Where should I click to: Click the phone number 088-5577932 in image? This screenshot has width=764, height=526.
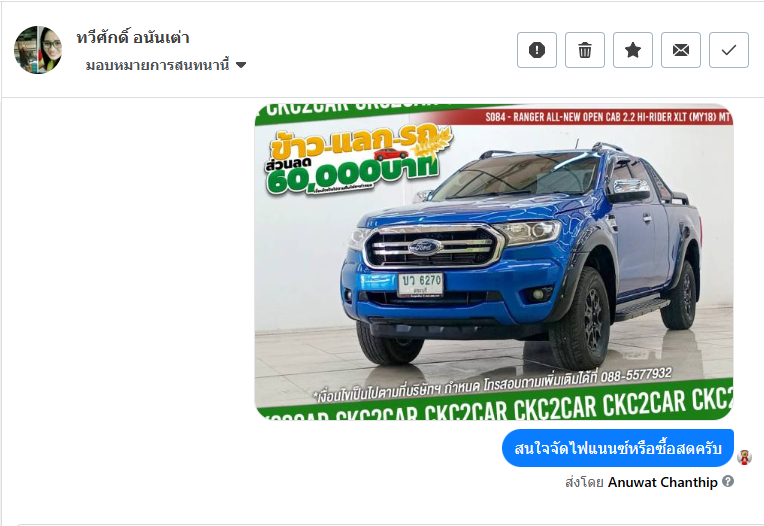(636, 375)
